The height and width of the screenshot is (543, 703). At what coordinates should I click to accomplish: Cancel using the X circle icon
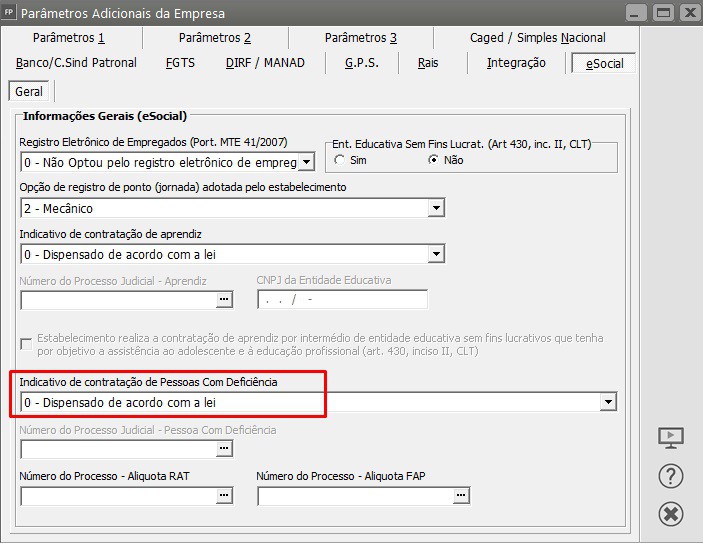[x=671, y=514]
